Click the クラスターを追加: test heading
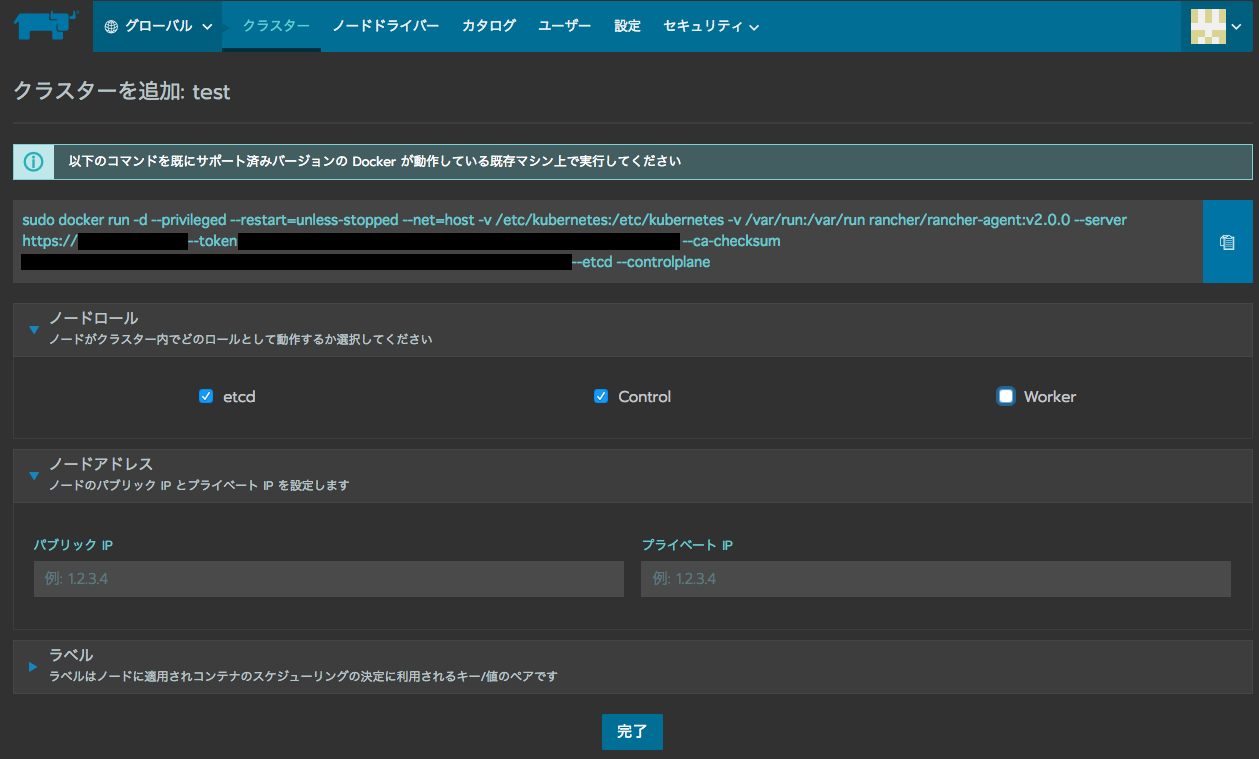The width and height of the screenshot is (1259, 759). (121, 92)
